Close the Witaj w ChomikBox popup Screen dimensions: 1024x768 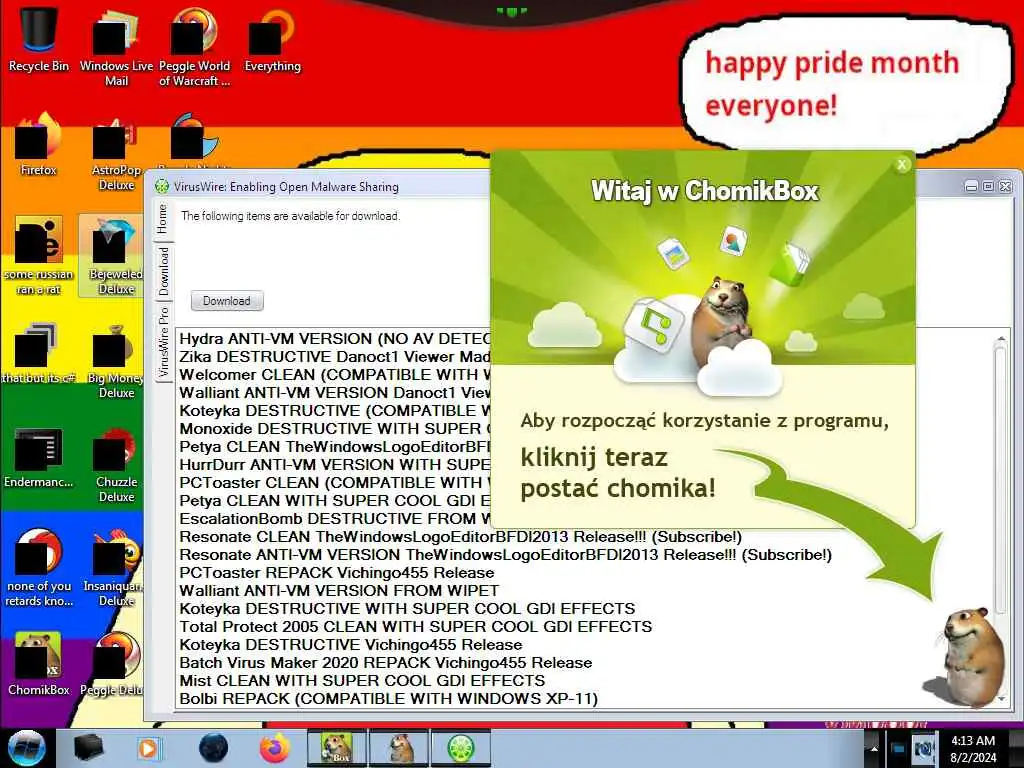click(x=902, y=165)
